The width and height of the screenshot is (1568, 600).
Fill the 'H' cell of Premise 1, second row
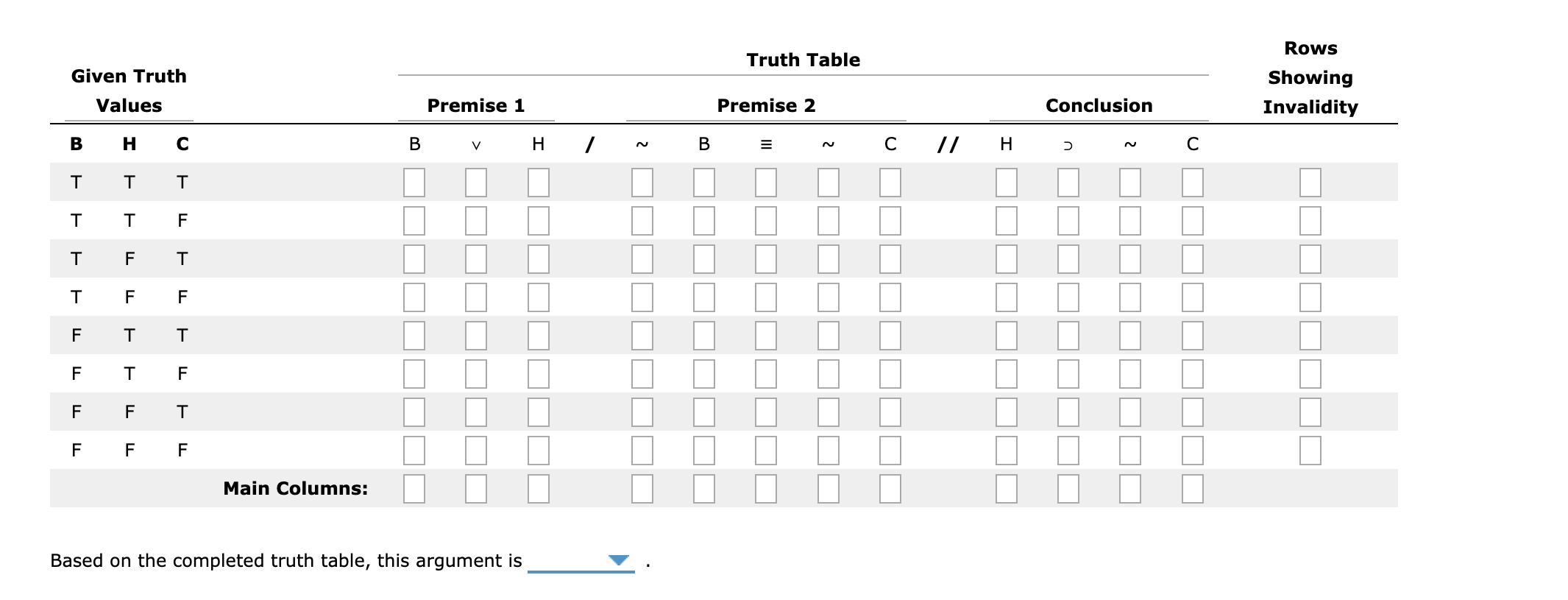(x=538, y=220)
